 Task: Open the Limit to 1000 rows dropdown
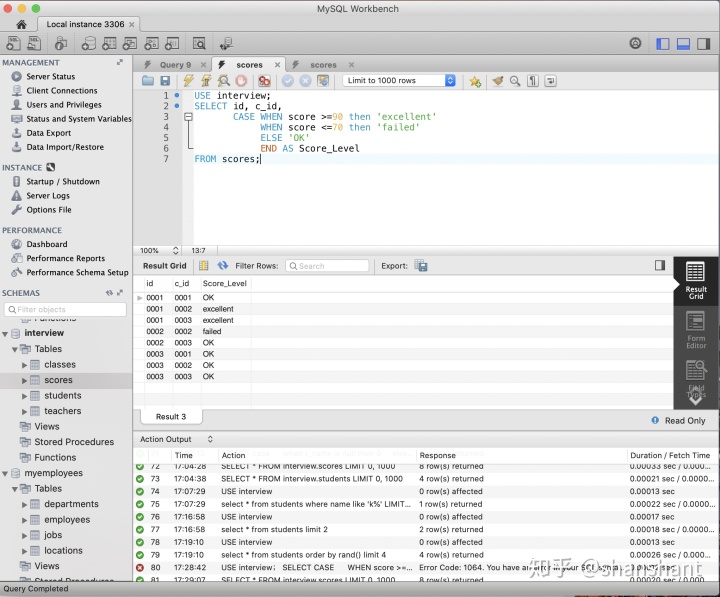399,80
